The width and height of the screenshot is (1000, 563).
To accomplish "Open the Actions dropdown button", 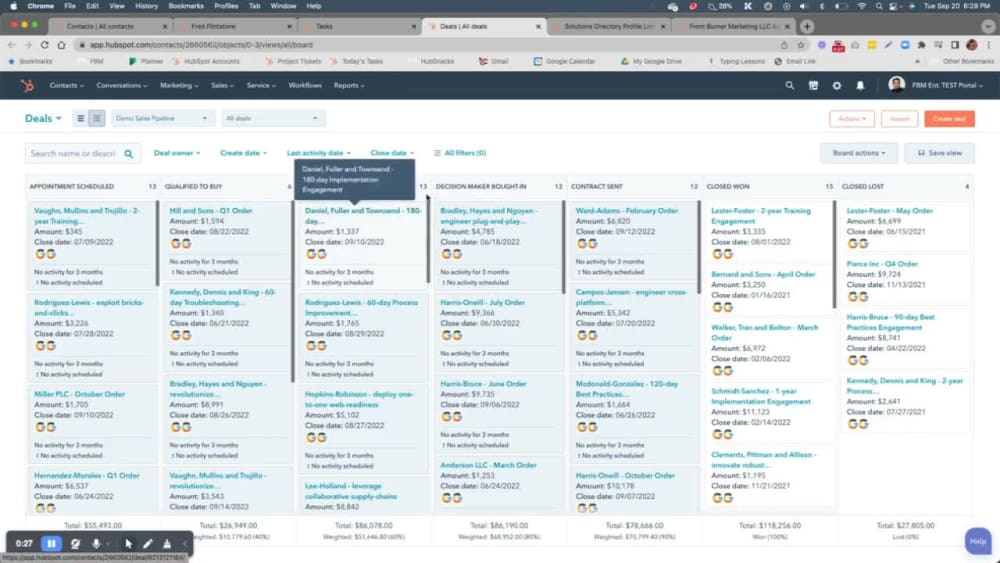I will (x=851, y=119).
